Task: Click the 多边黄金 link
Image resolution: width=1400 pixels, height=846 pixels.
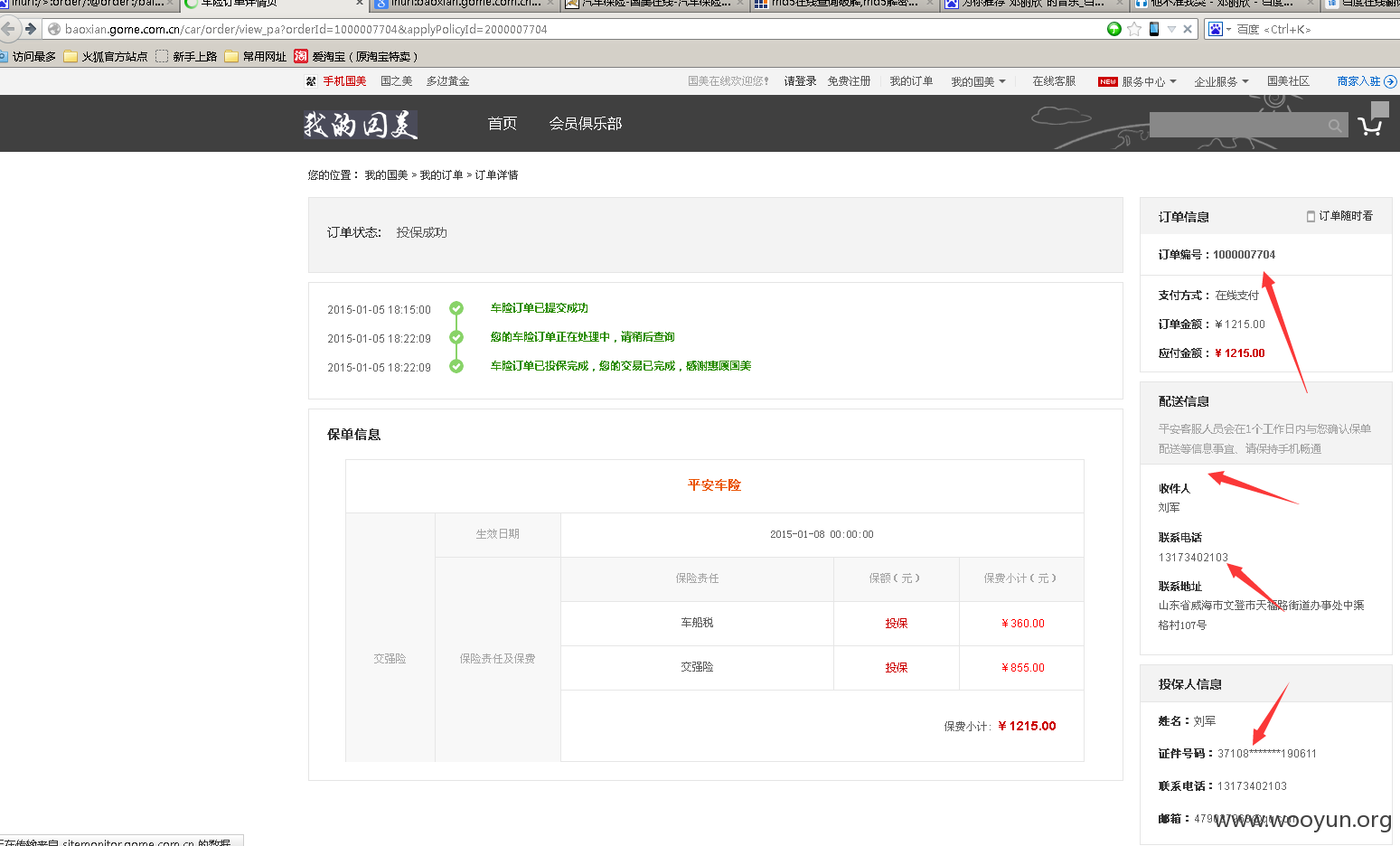Action: click(447, 81)
